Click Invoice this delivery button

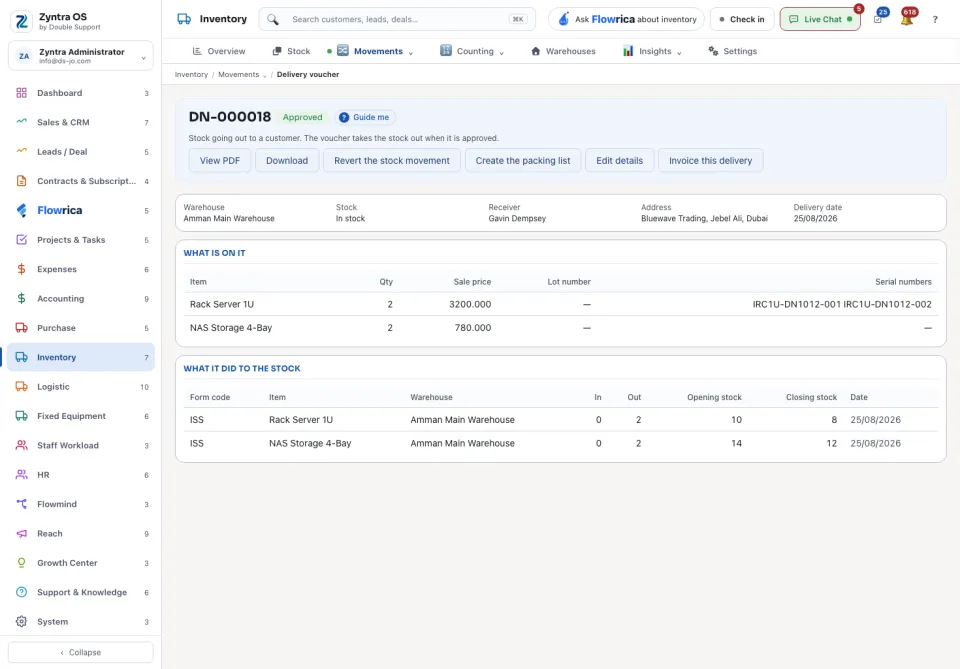tap(710, 160)
